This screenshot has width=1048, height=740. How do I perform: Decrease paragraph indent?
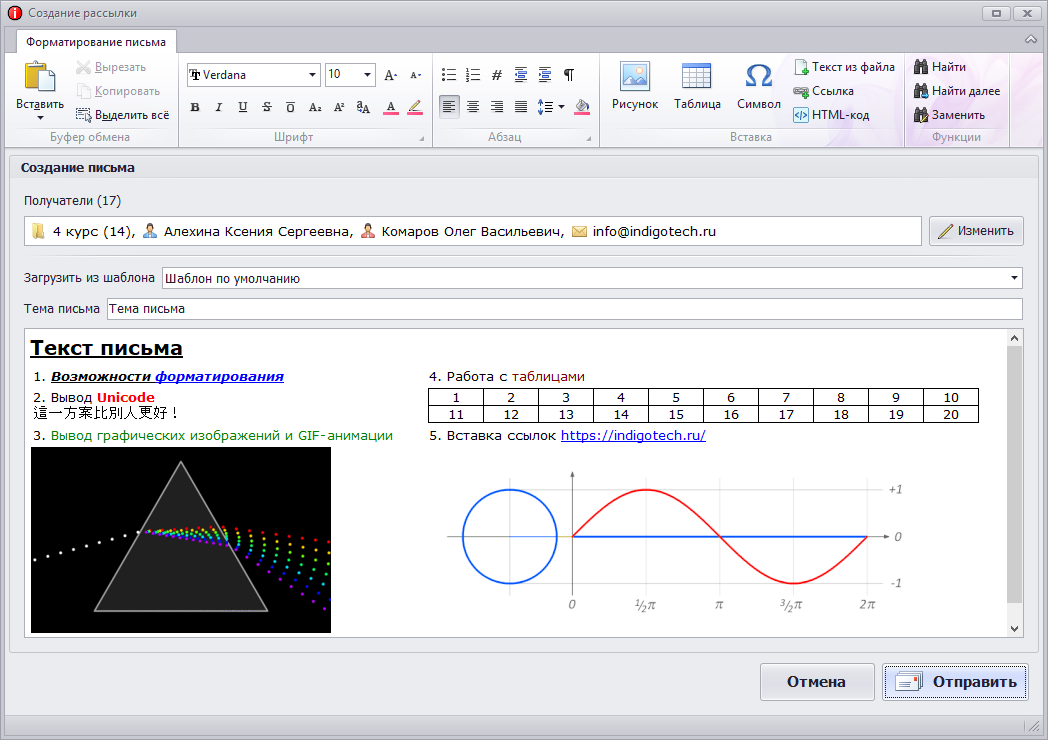[x=521, y=75]
